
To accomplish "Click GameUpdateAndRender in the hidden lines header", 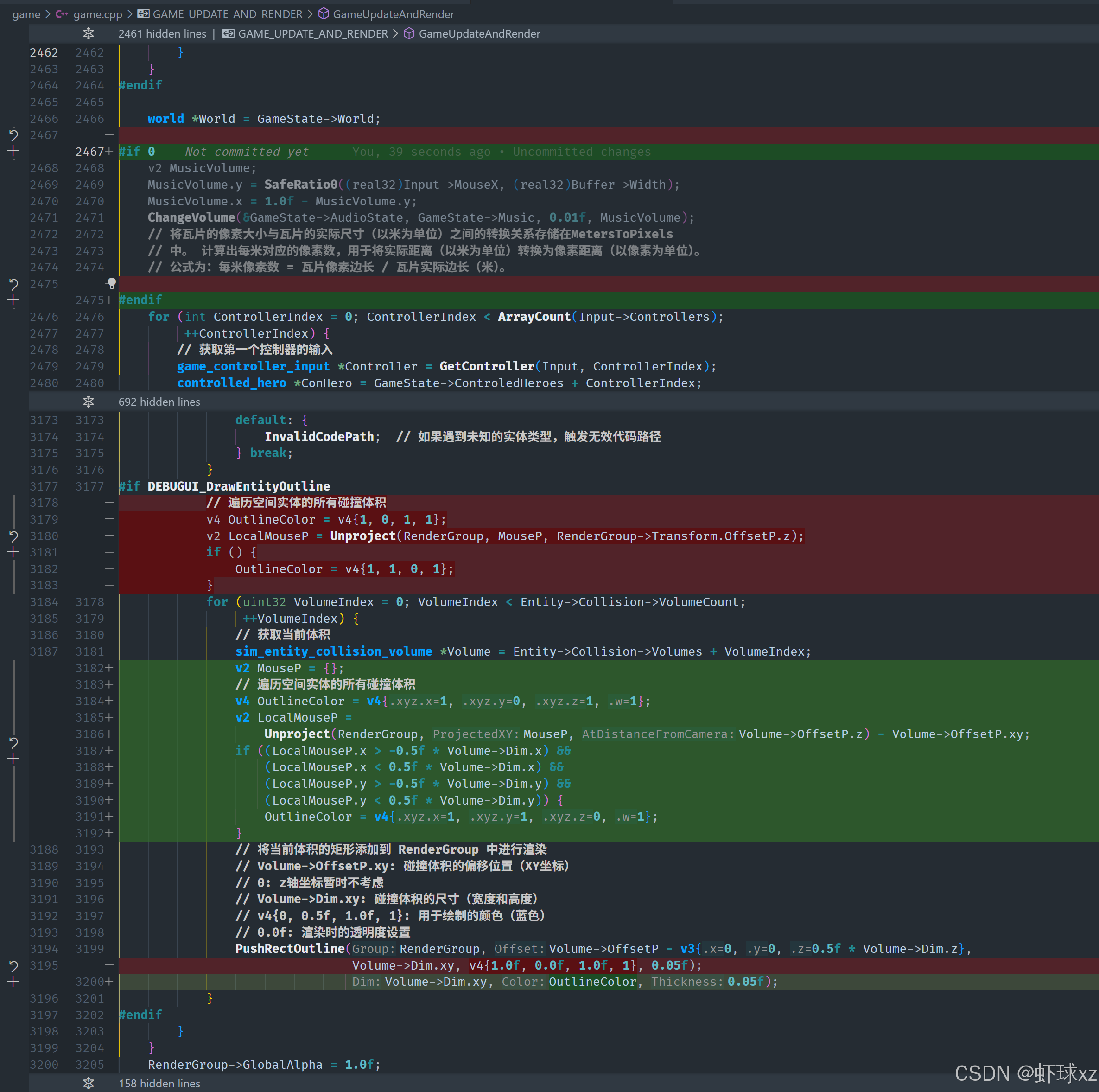I will click(x=479, y=33).
